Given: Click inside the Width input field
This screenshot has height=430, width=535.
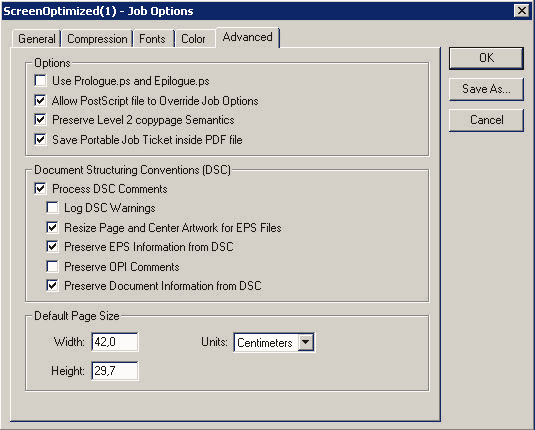Looking at the screenshot, I should click(115, 342).
